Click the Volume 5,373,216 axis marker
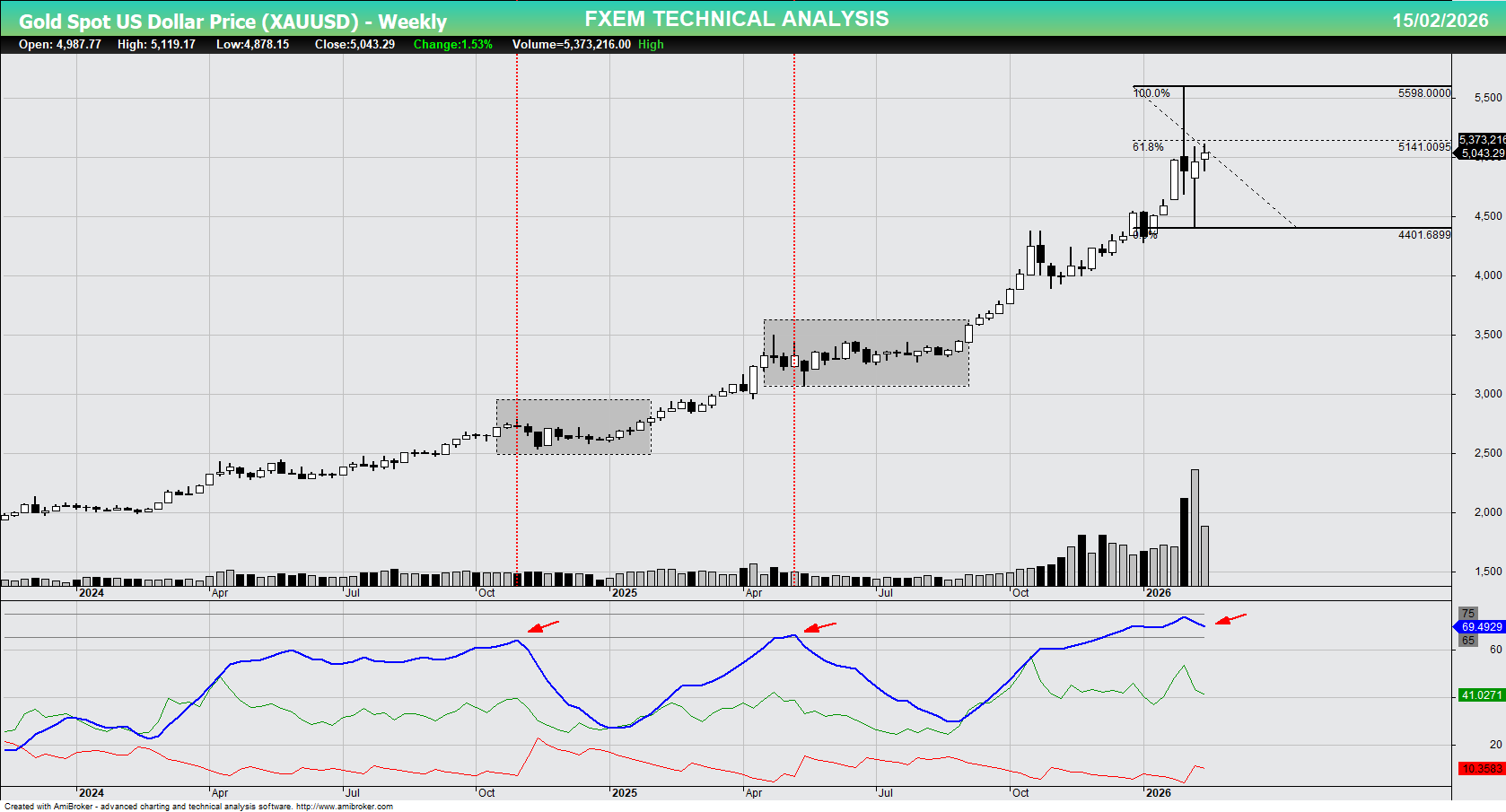The image size is (1506, 812). click(1481, 139)
